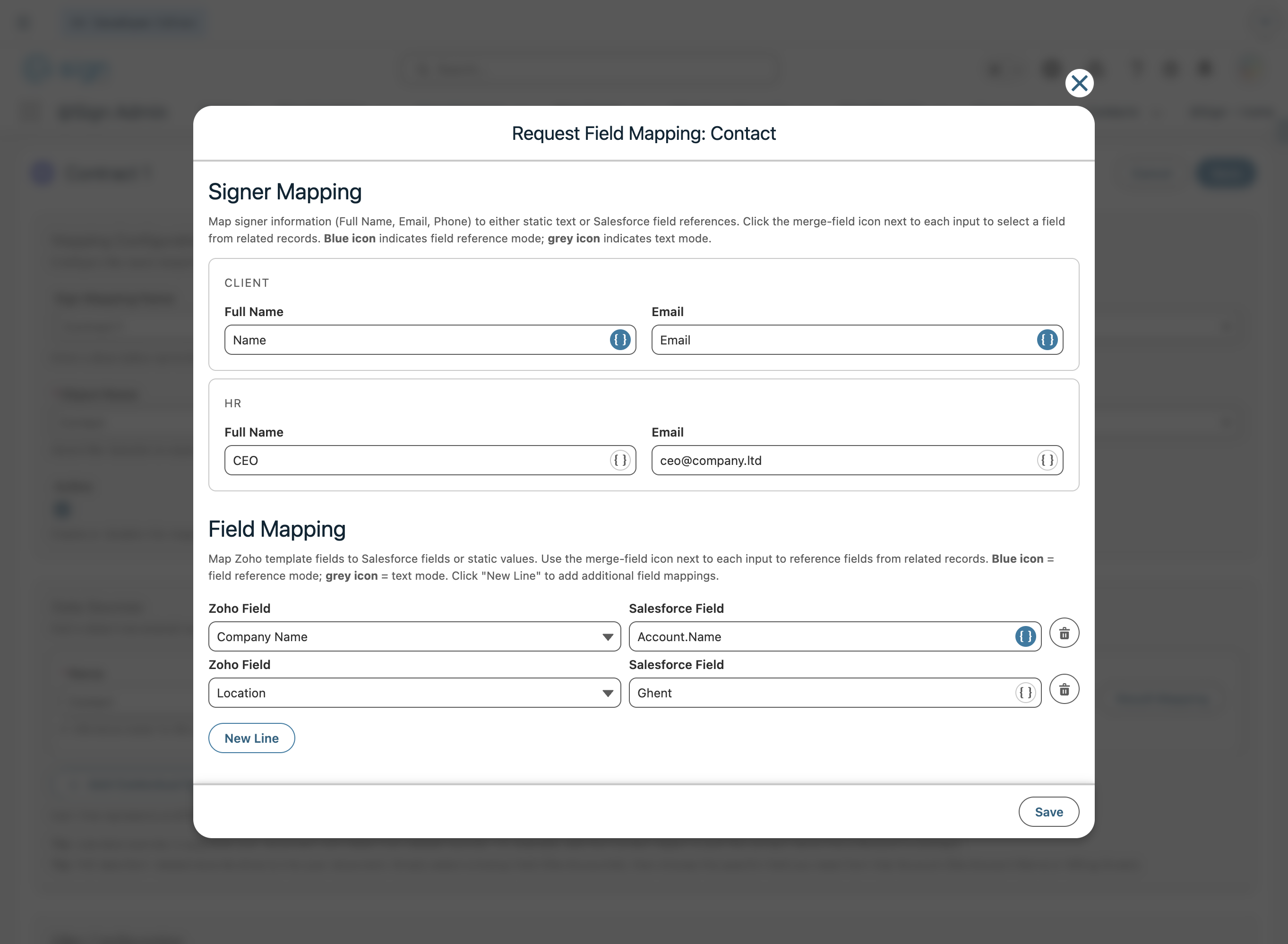This screenshot has width=1288, height=944.
Task: Open the Location Zoho Field dropdown
Action: [x=414, y=693]
